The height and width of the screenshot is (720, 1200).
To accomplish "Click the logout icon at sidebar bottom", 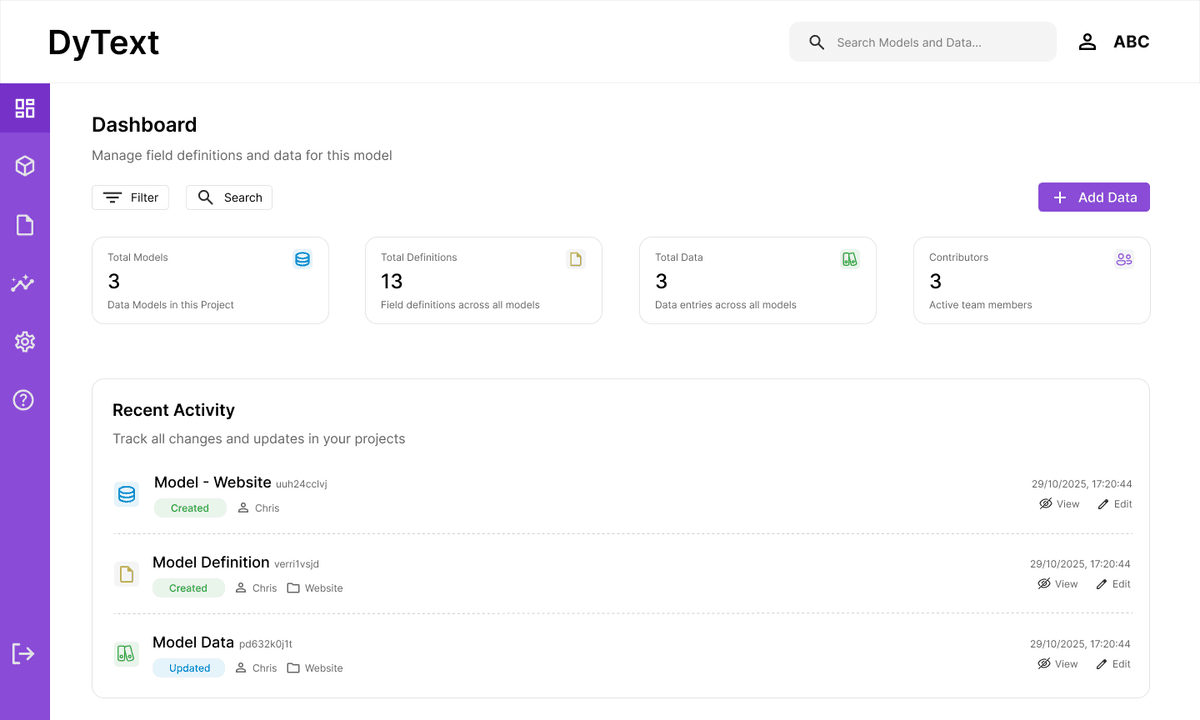I will tap(23, 653).
